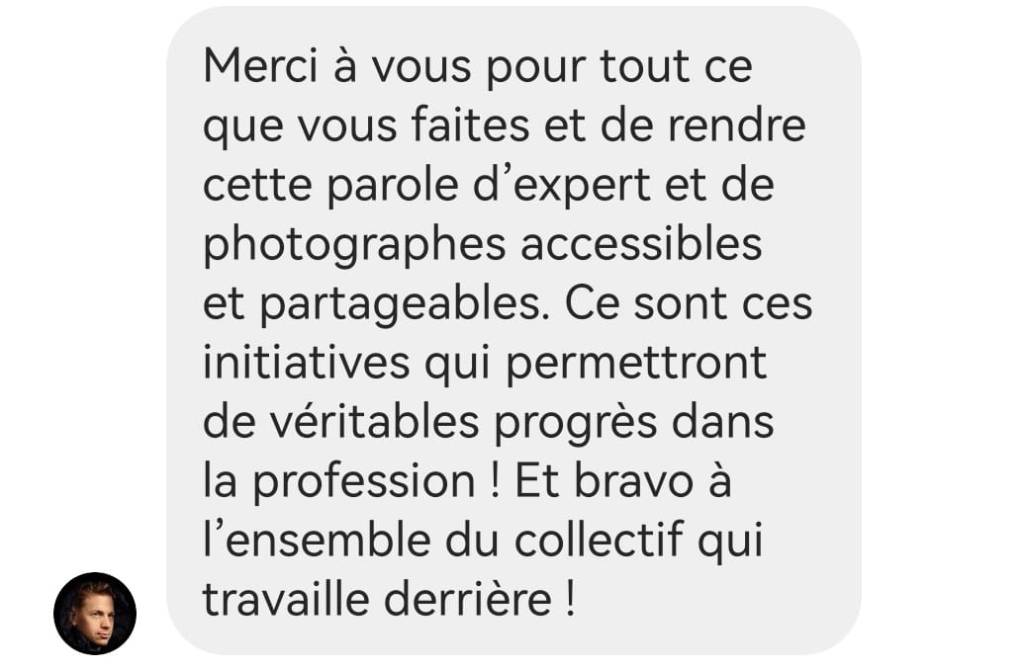The image size is (1024, 669).
Task: Click the word "rendre" in the message
Action: [x=736, y=125]
